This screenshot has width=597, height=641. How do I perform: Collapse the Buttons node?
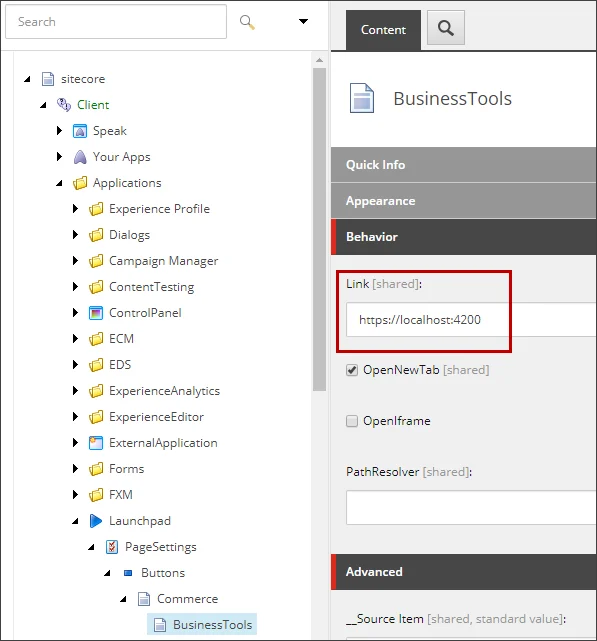pos(107,573)
